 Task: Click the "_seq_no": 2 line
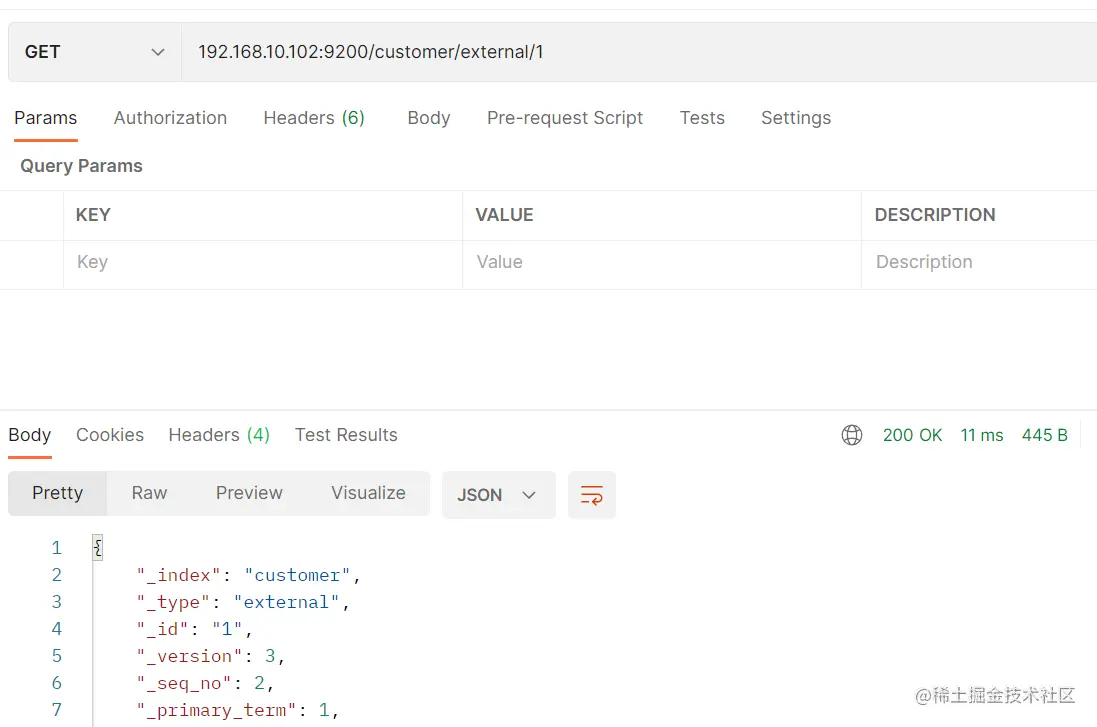click(205, 683)
